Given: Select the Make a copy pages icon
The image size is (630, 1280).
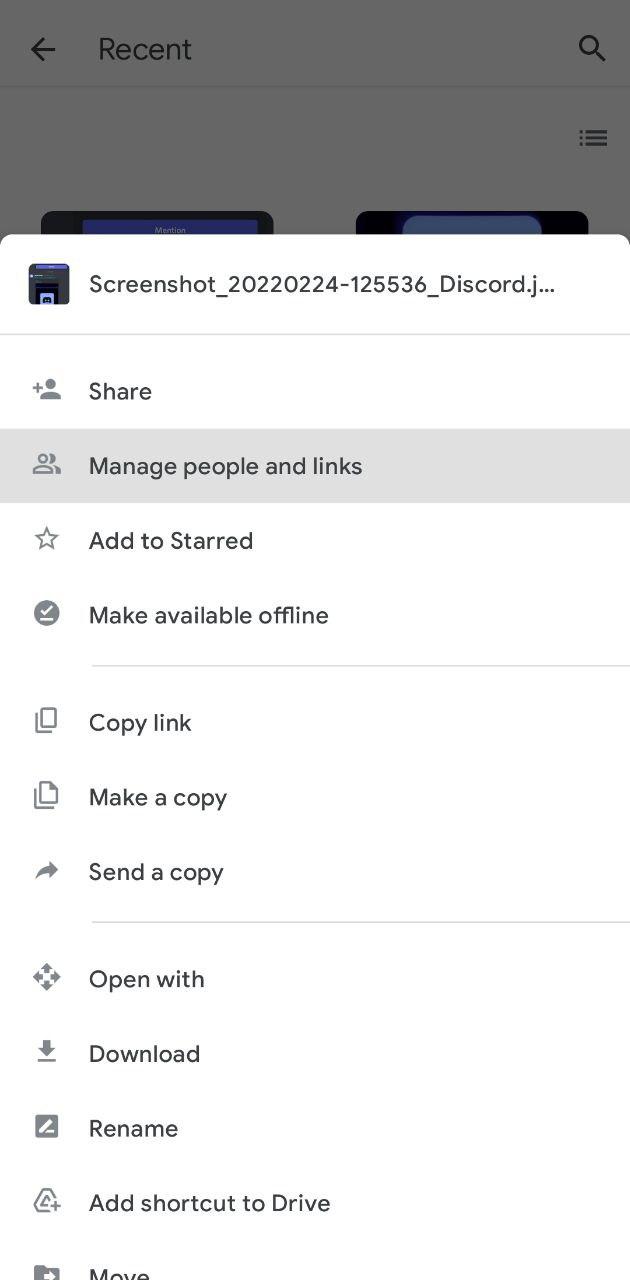Looking at the screenshot, I should coord(46,796).
